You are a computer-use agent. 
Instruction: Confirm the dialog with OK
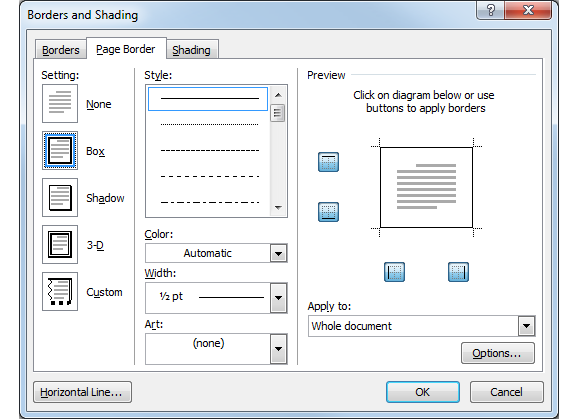(422, 392)
